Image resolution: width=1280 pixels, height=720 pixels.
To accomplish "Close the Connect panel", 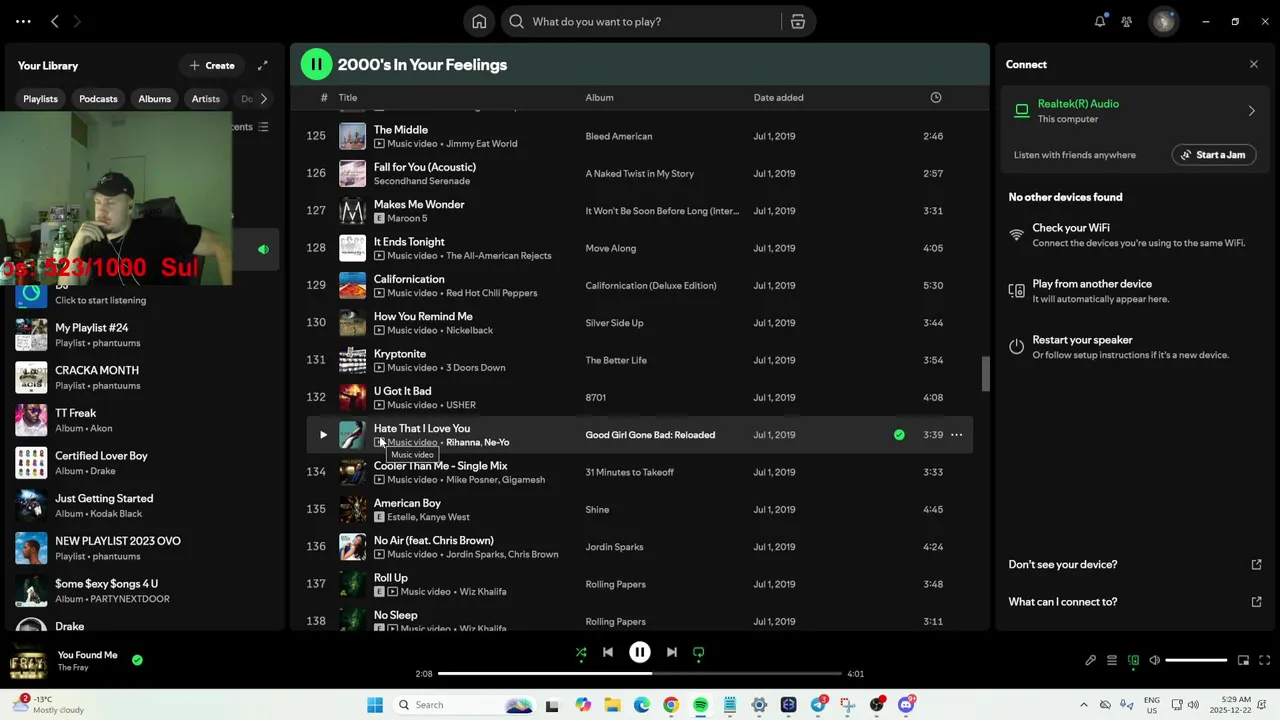I will pos(1254,64).
